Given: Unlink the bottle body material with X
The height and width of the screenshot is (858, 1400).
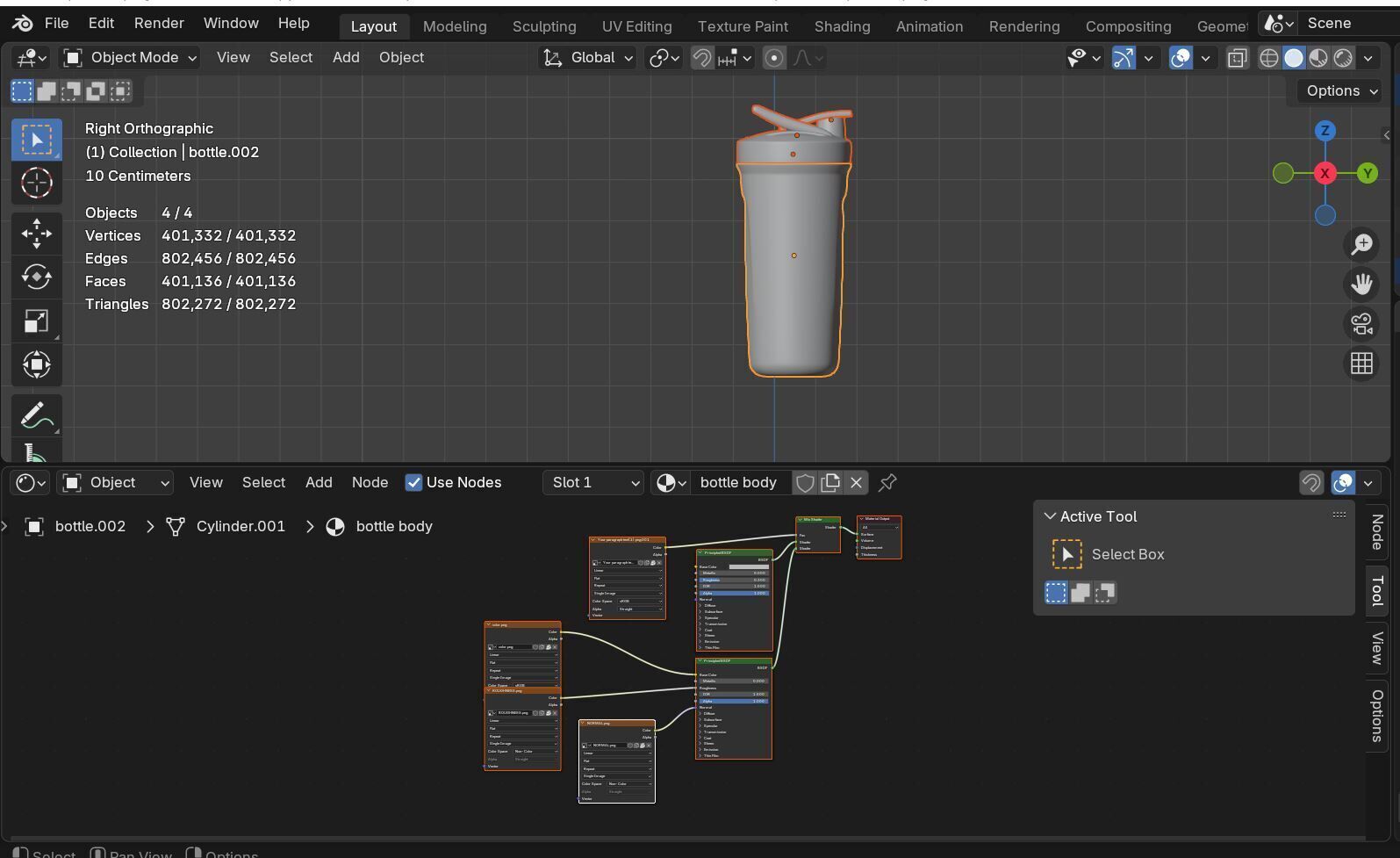Looking at the screenshot, I should tap(857, 482).
